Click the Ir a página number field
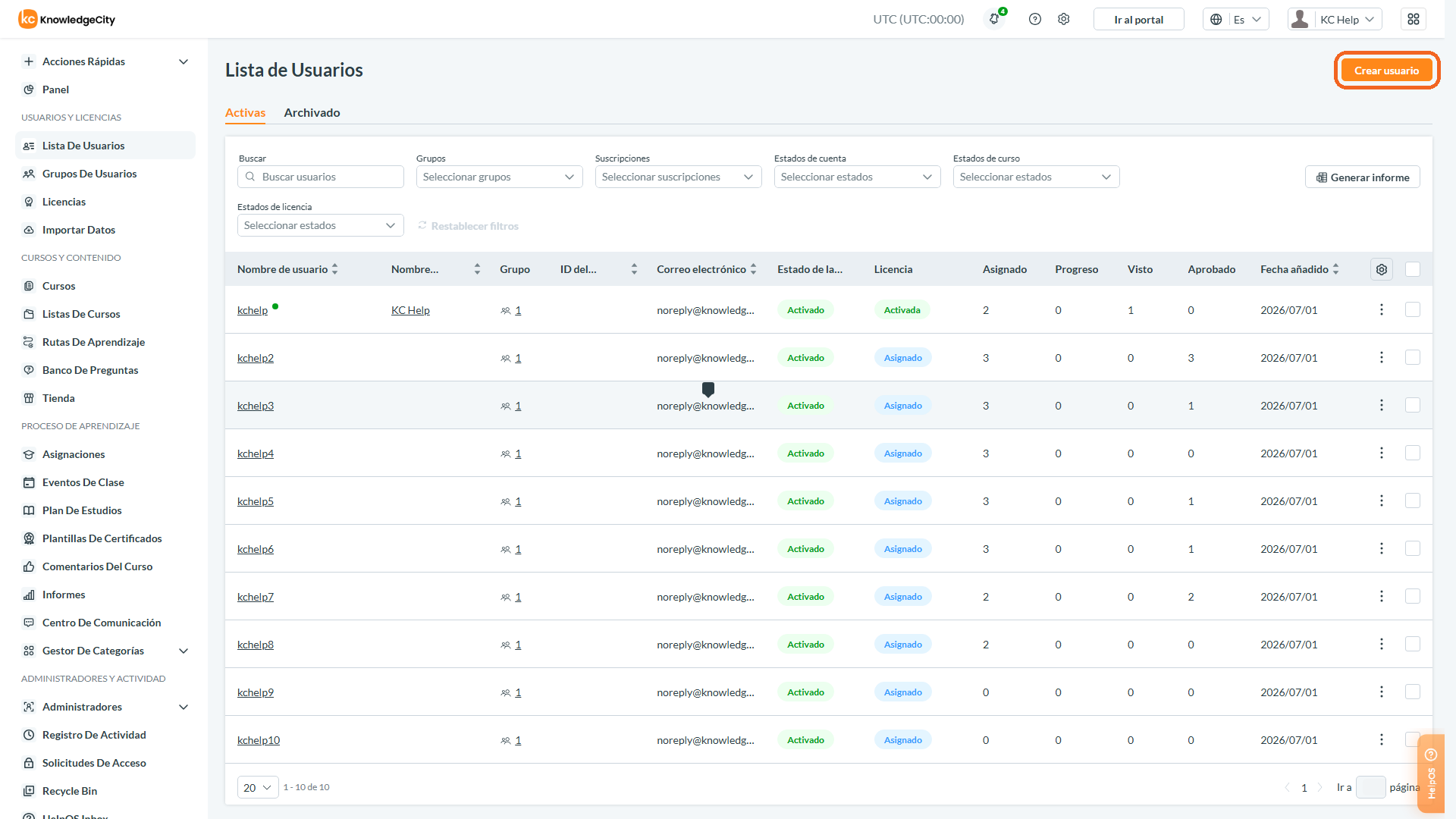Screen dimensions: 1456x819 point(1370,787)
